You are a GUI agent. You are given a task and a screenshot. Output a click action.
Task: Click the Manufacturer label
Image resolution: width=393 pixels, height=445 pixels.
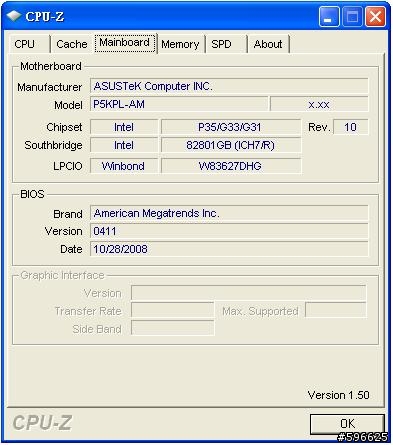50,87
